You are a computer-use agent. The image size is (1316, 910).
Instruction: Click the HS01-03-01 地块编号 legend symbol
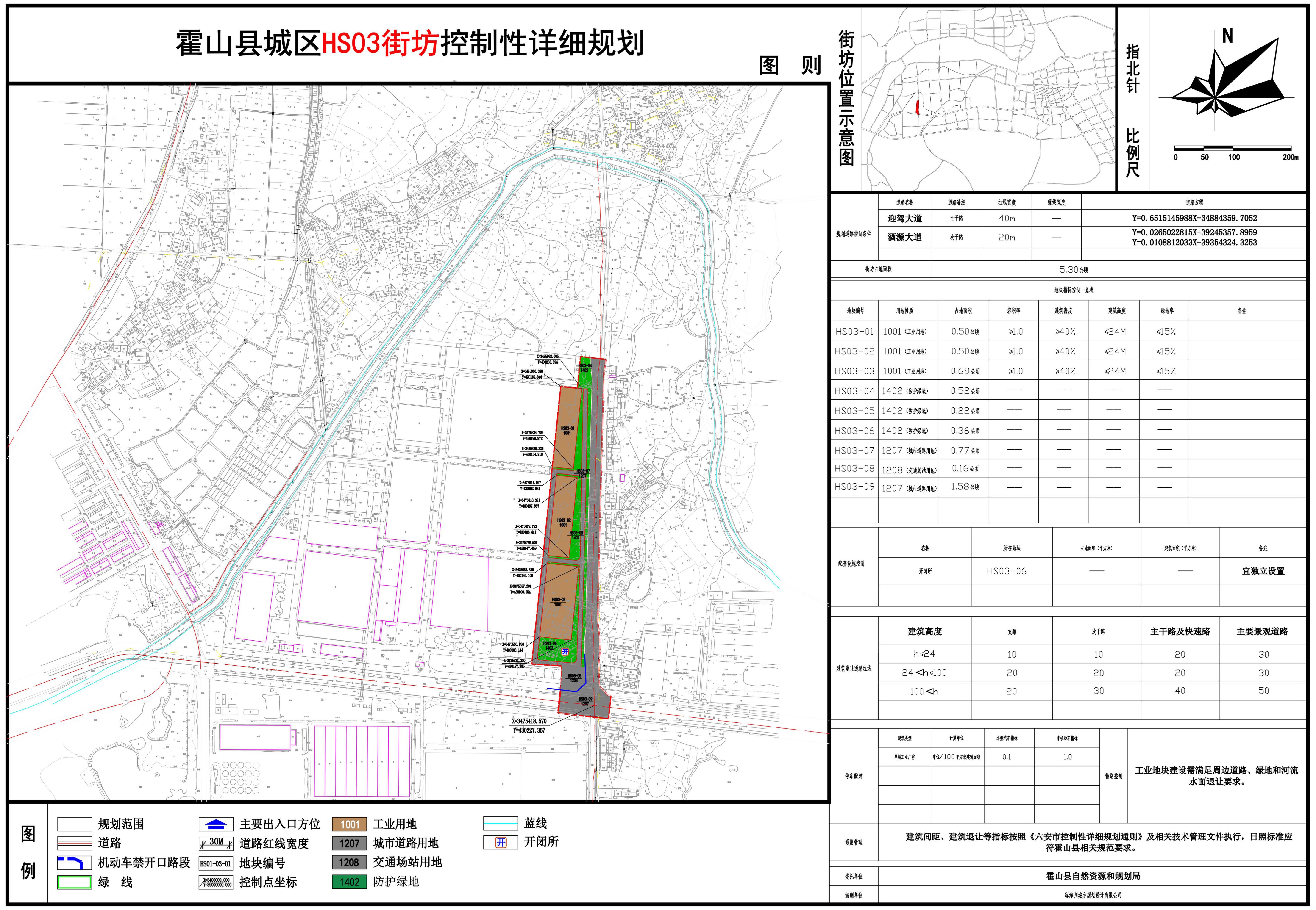(216, 863)
